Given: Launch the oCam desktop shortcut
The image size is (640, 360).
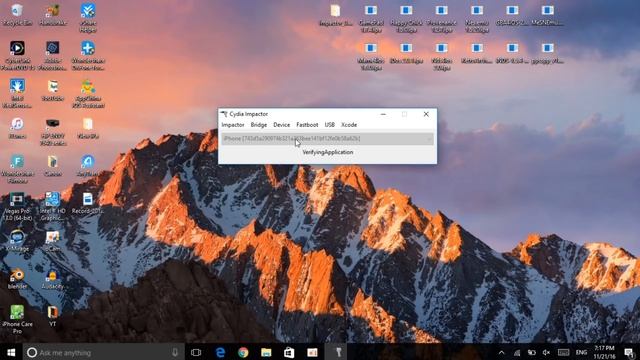Looking at the screenshot, I should [x=53, y=241].
